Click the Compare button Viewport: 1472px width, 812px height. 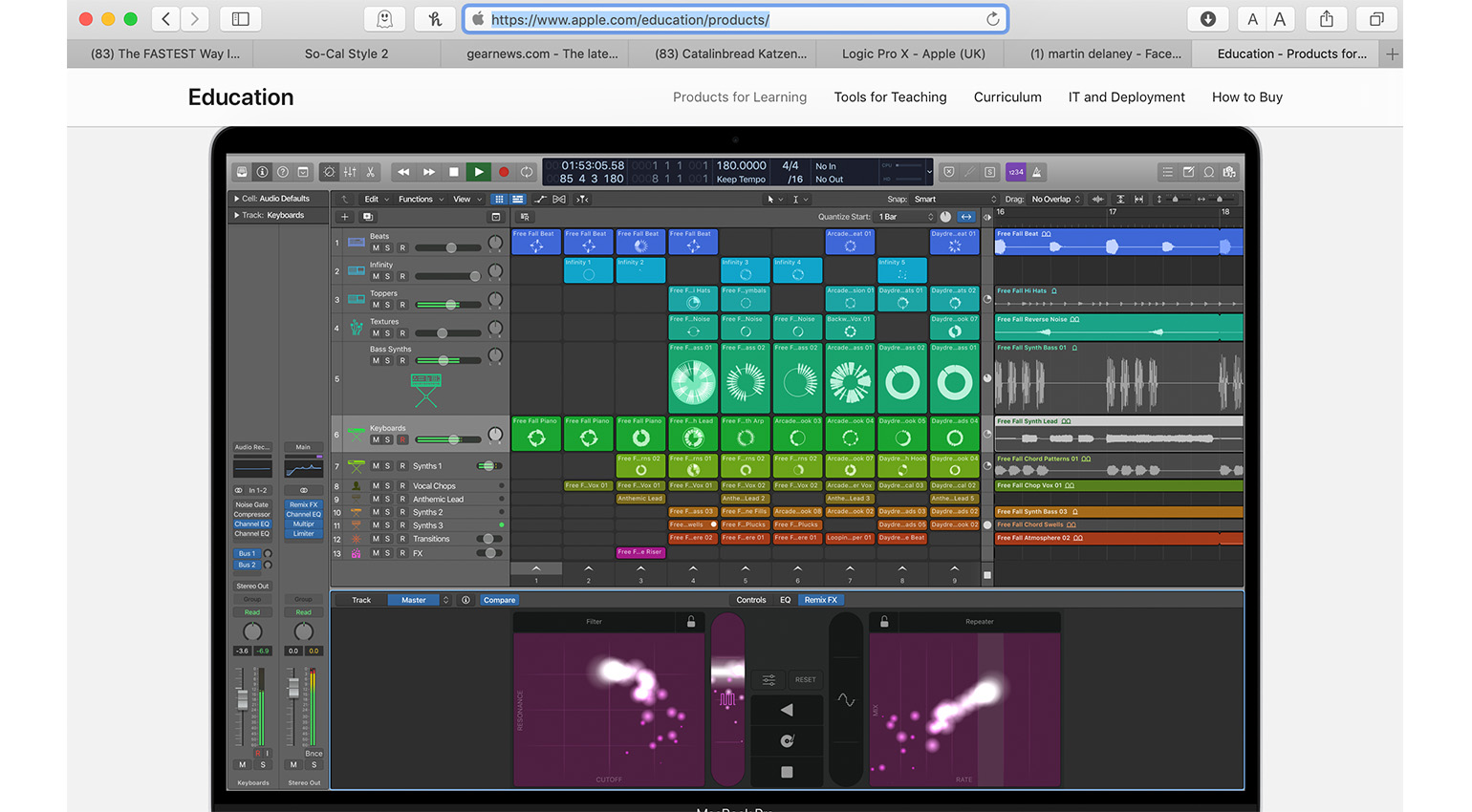coord(499,600)
